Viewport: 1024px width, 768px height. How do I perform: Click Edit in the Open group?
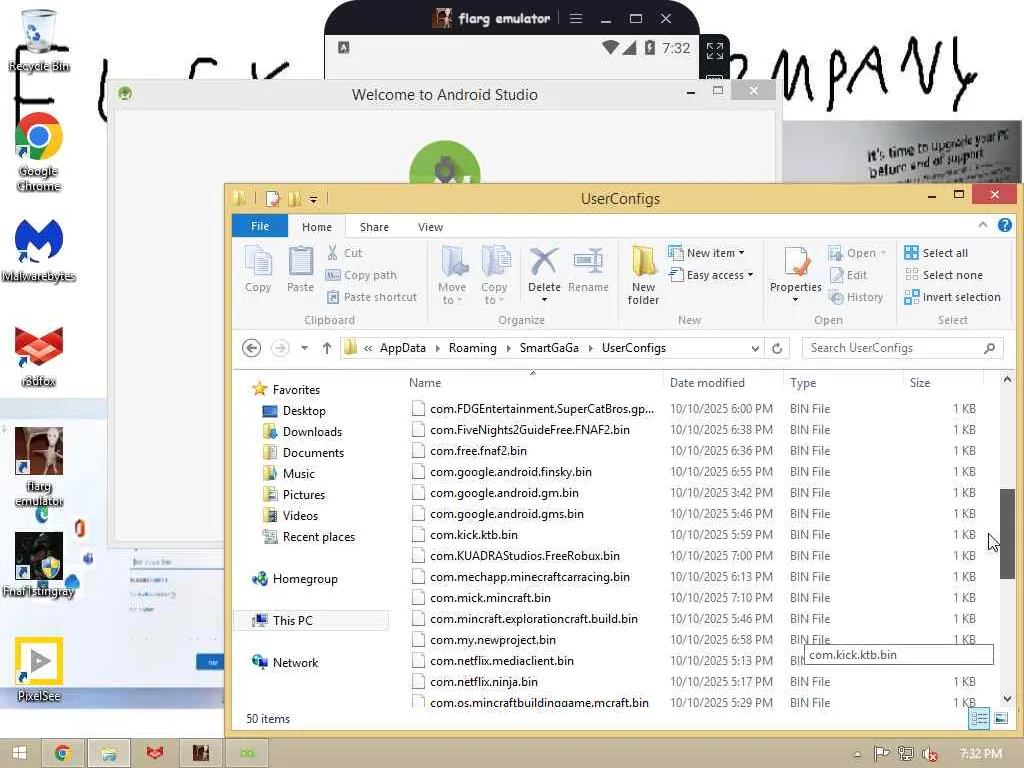848,275
